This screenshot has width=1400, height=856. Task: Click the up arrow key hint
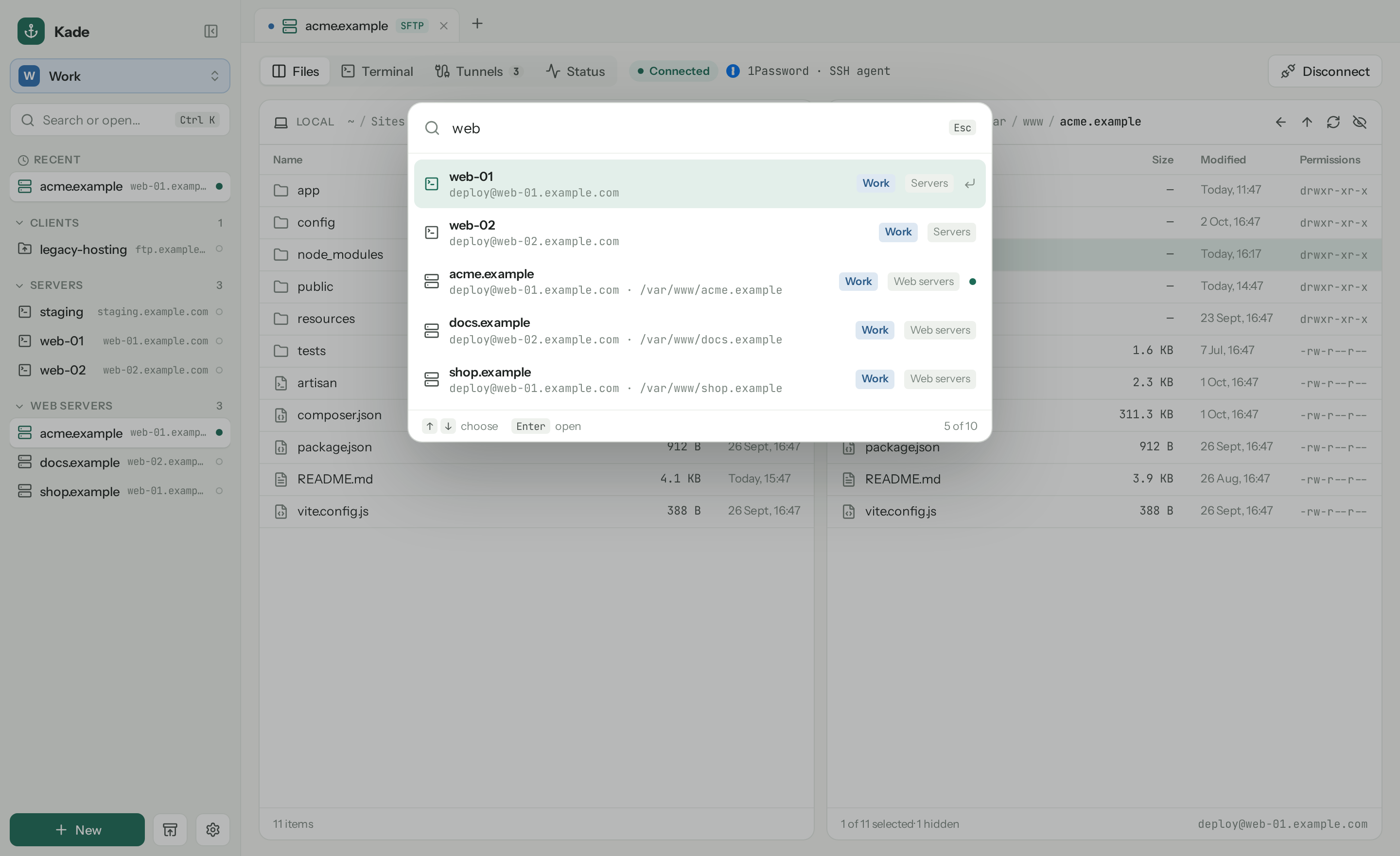click(430, 426)
